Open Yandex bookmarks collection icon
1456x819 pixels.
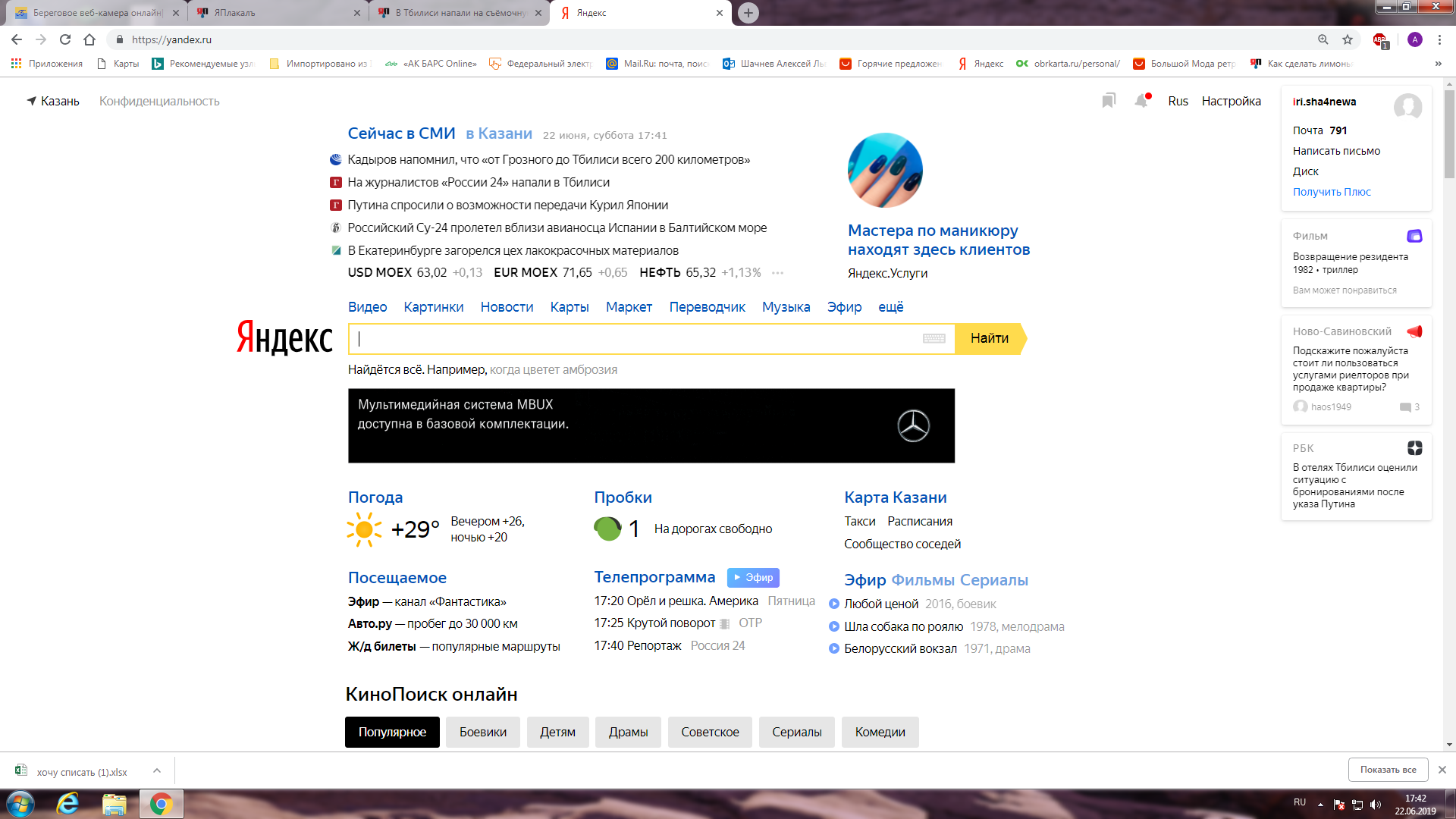coord(1109,101)
